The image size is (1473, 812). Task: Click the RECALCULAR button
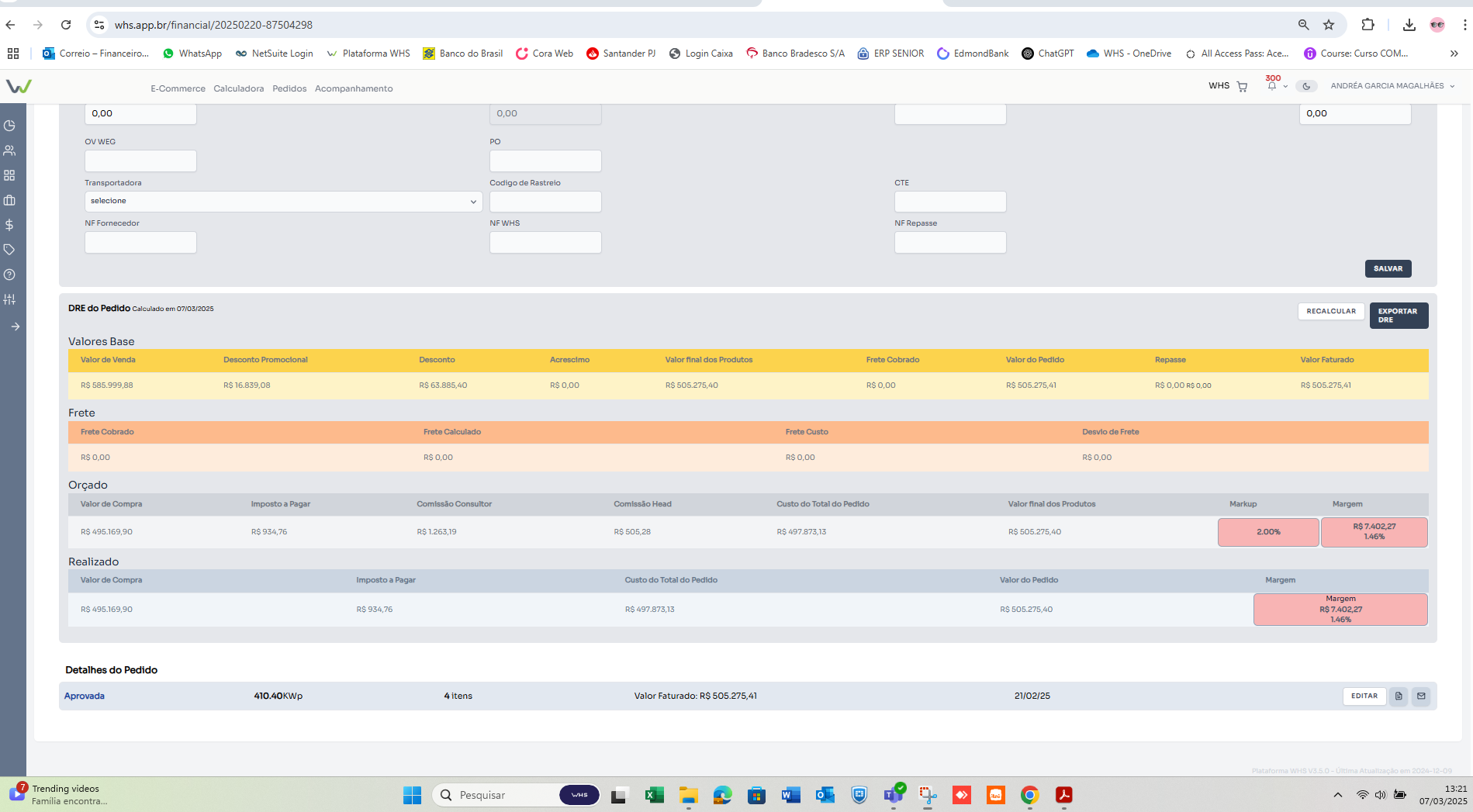1330,311
